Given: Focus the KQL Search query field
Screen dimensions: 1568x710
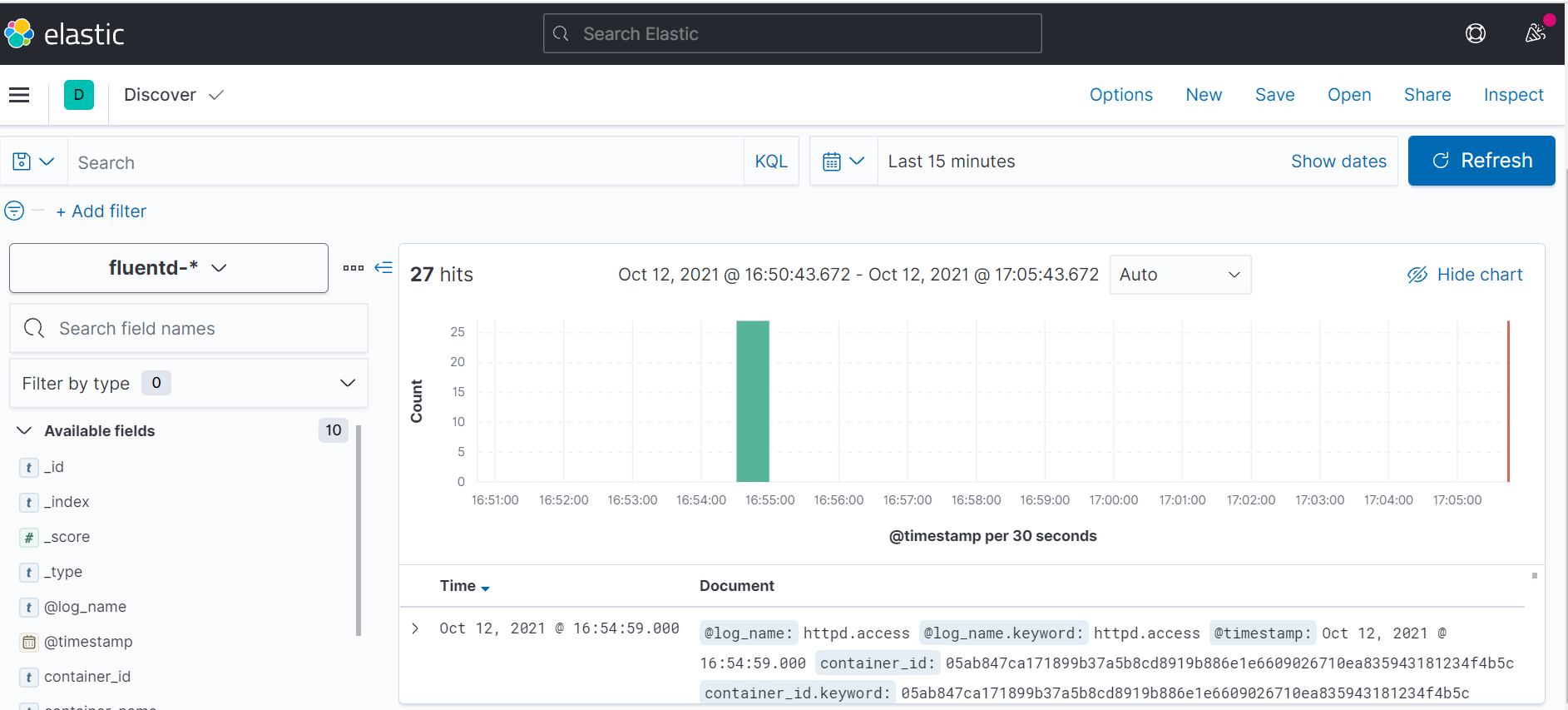Looking at the screenshot, I should [x=406, y=161].
